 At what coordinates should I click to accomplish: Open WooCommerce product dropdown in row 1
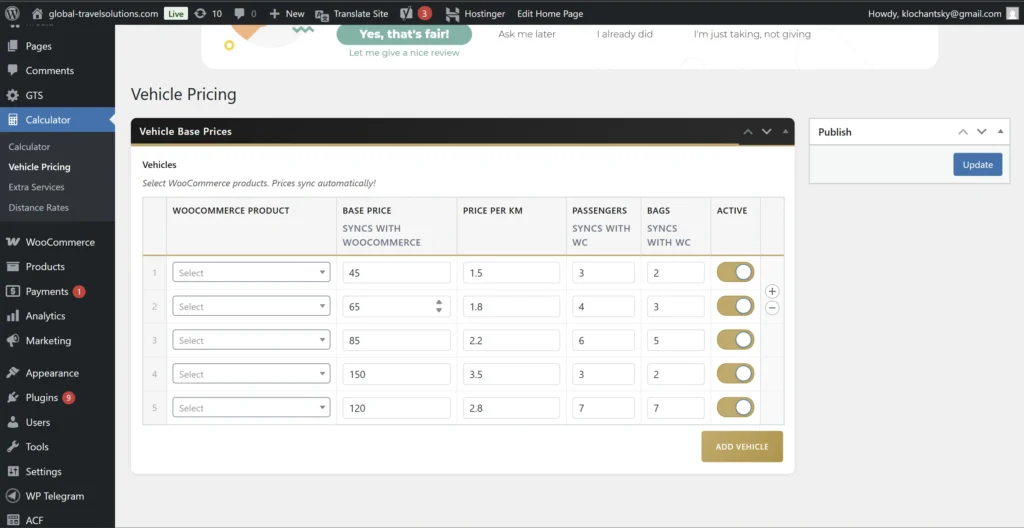tap(251, 273)
